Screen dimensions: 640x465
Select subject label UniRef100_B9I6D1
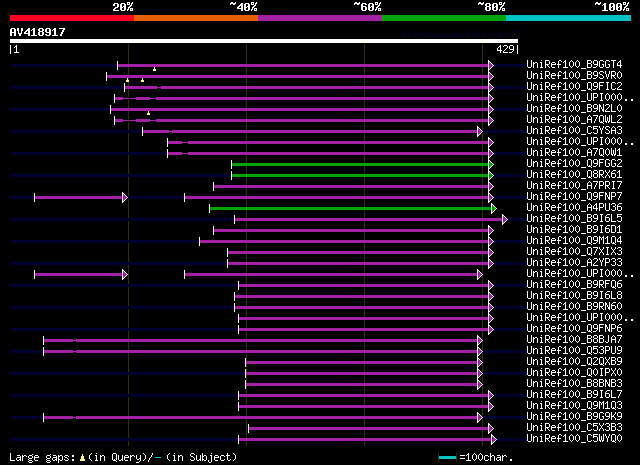coord(574,230)
